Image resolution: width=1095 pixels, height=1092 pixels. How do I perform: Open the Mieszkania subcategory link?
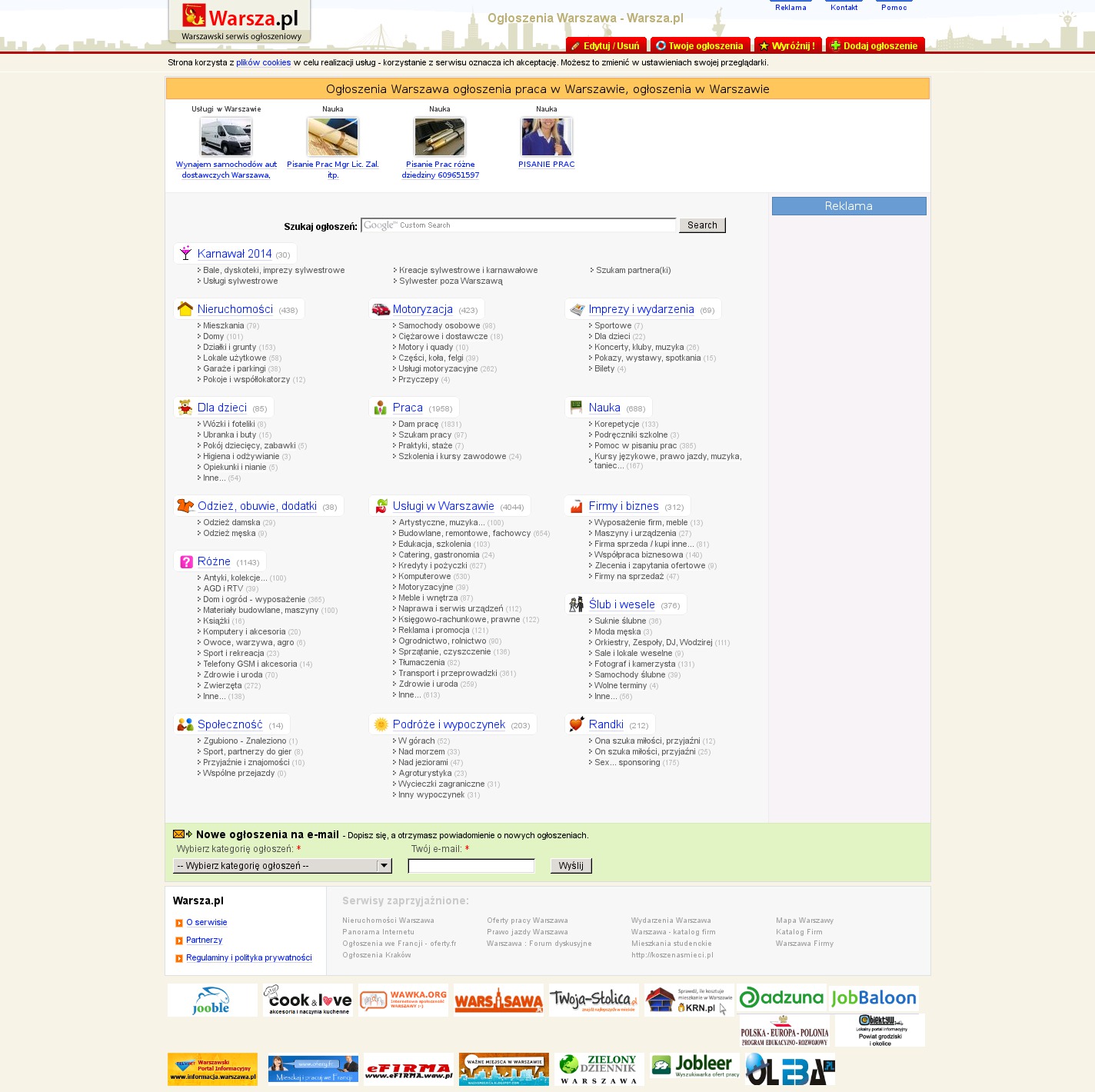(223, 326)
